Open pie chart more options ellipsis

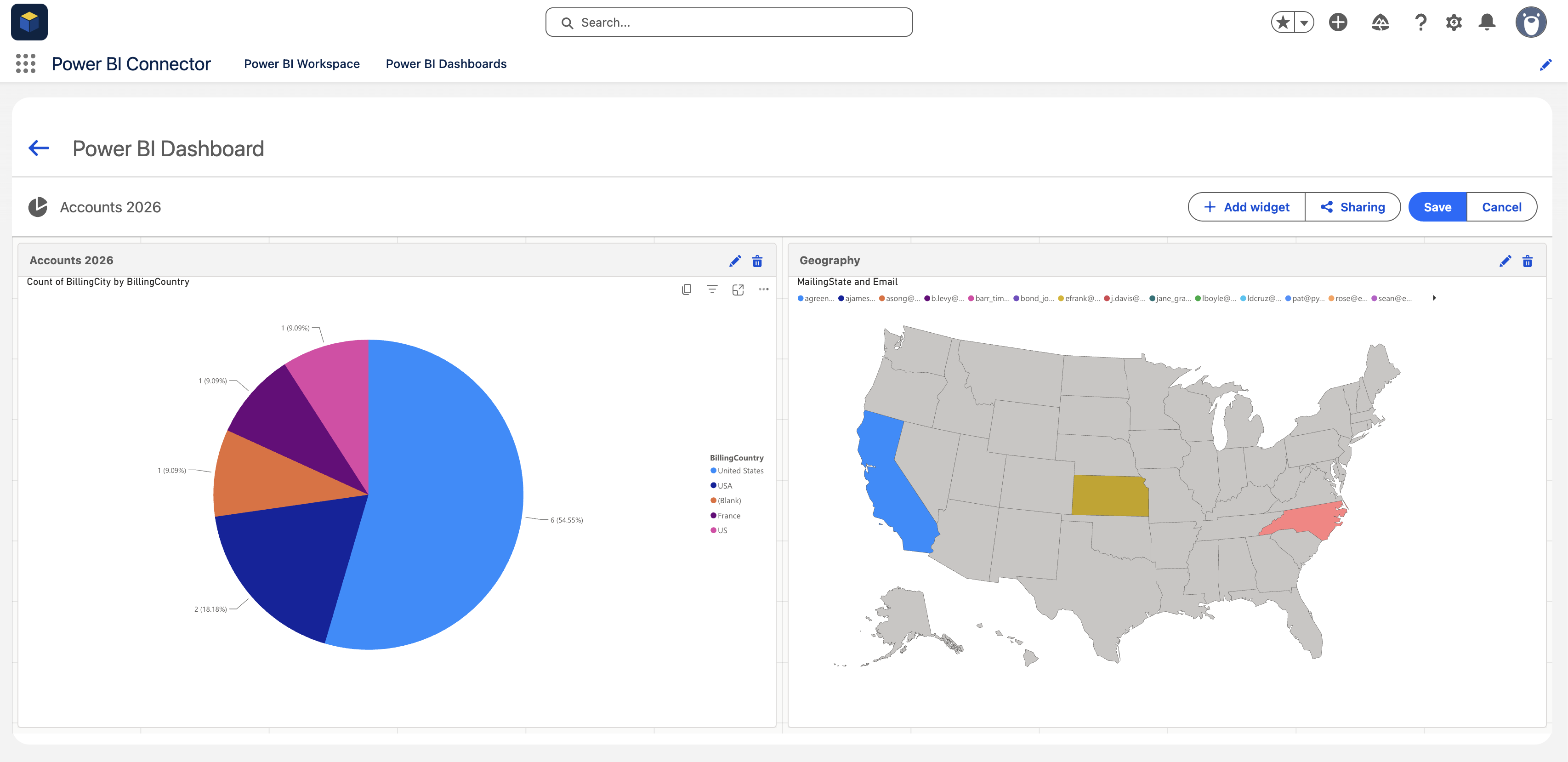[763, 290]
